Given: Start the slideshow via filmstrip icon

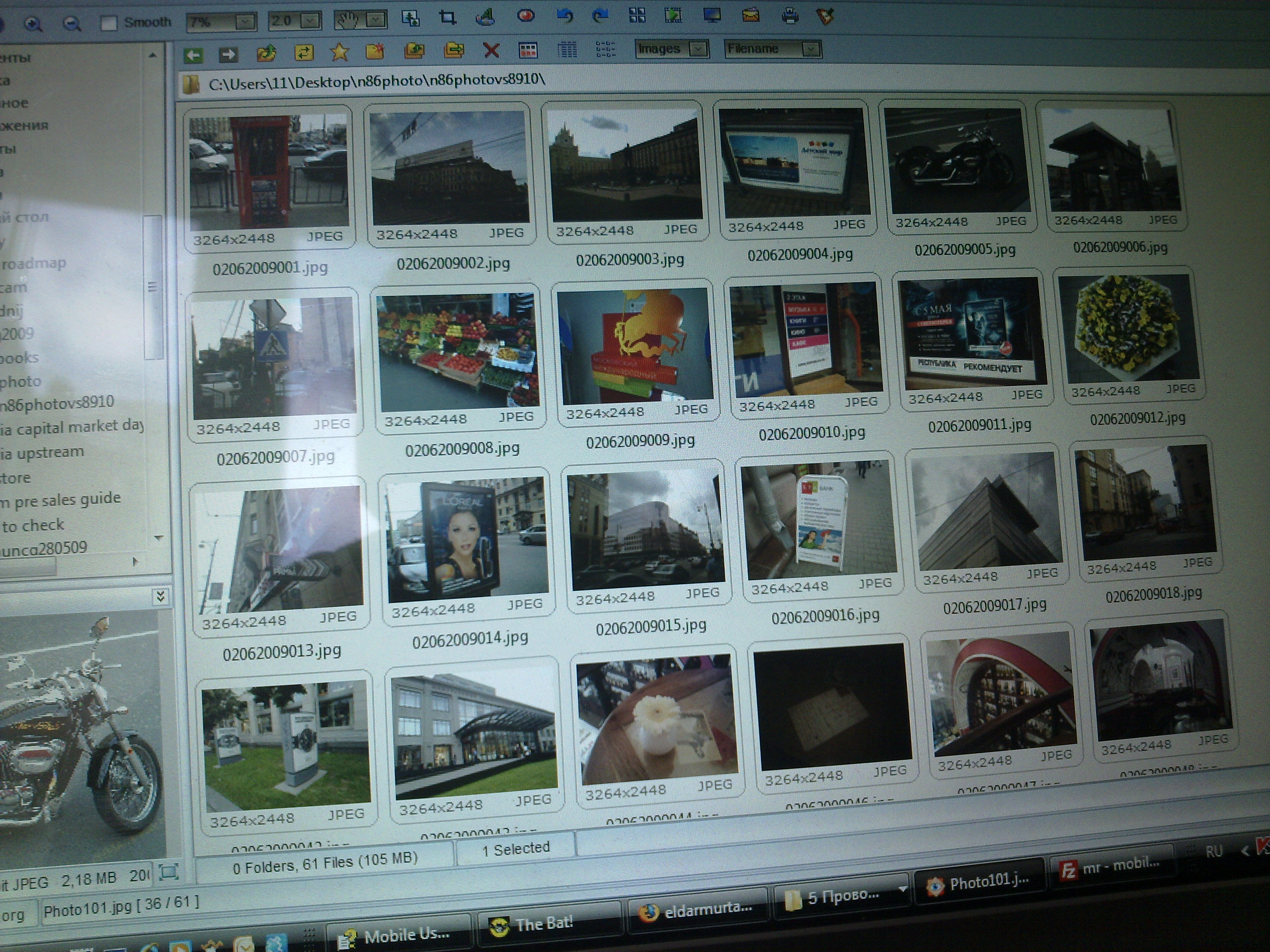Looking at the screenshot, I should 673,15.
